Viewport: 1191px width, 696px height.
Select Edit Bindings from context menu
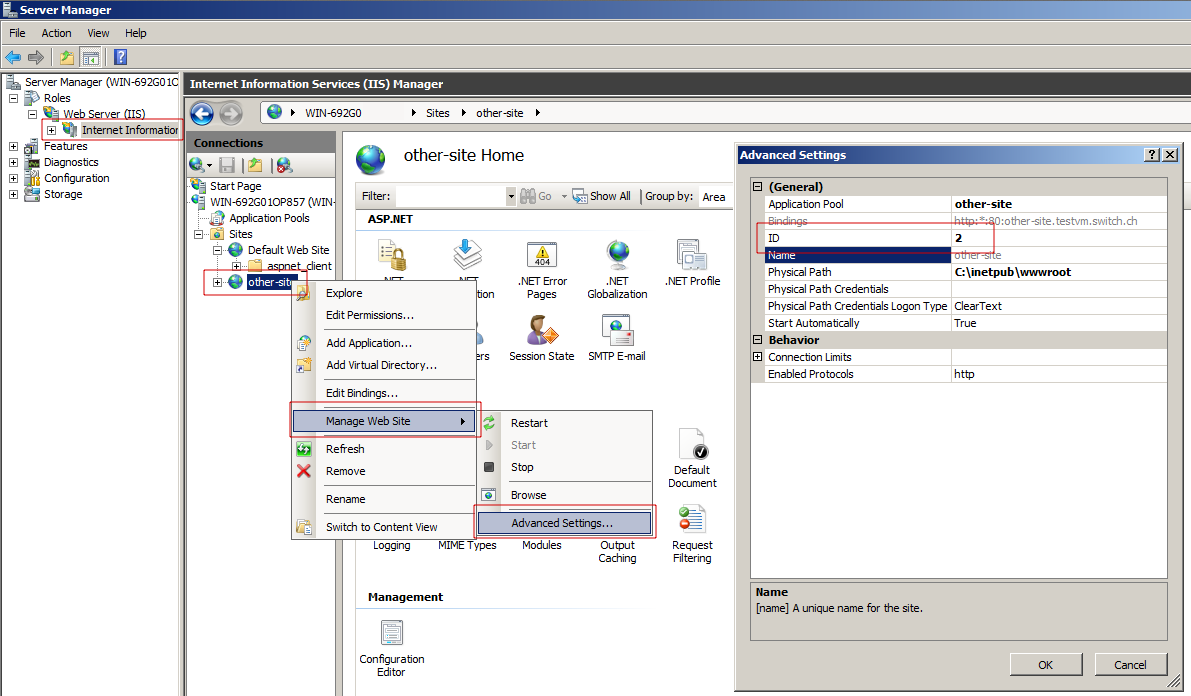coord(362,393)
